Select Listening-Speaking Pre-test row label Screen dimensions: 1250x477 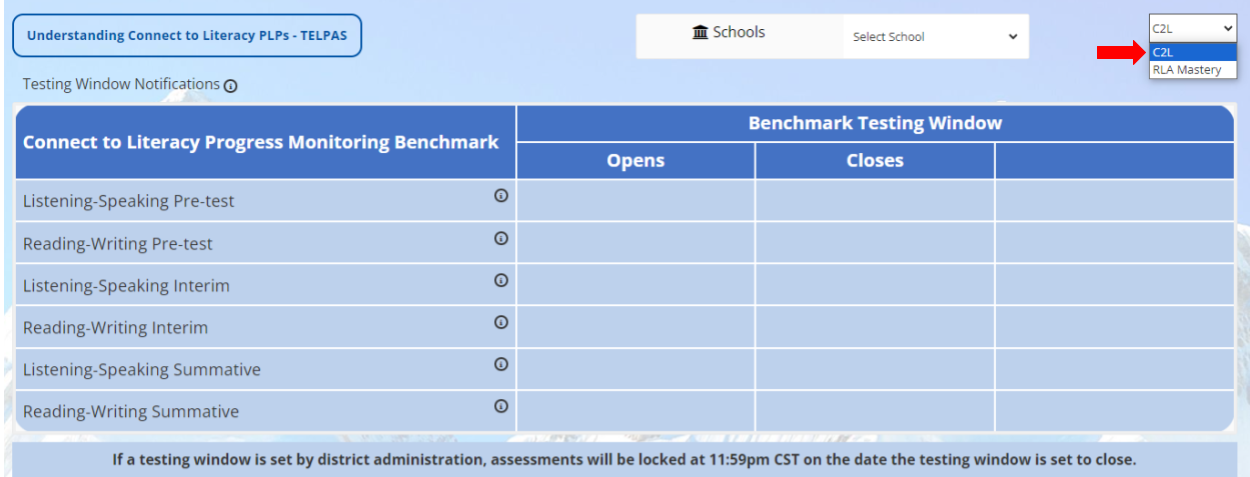coord(129,201)
